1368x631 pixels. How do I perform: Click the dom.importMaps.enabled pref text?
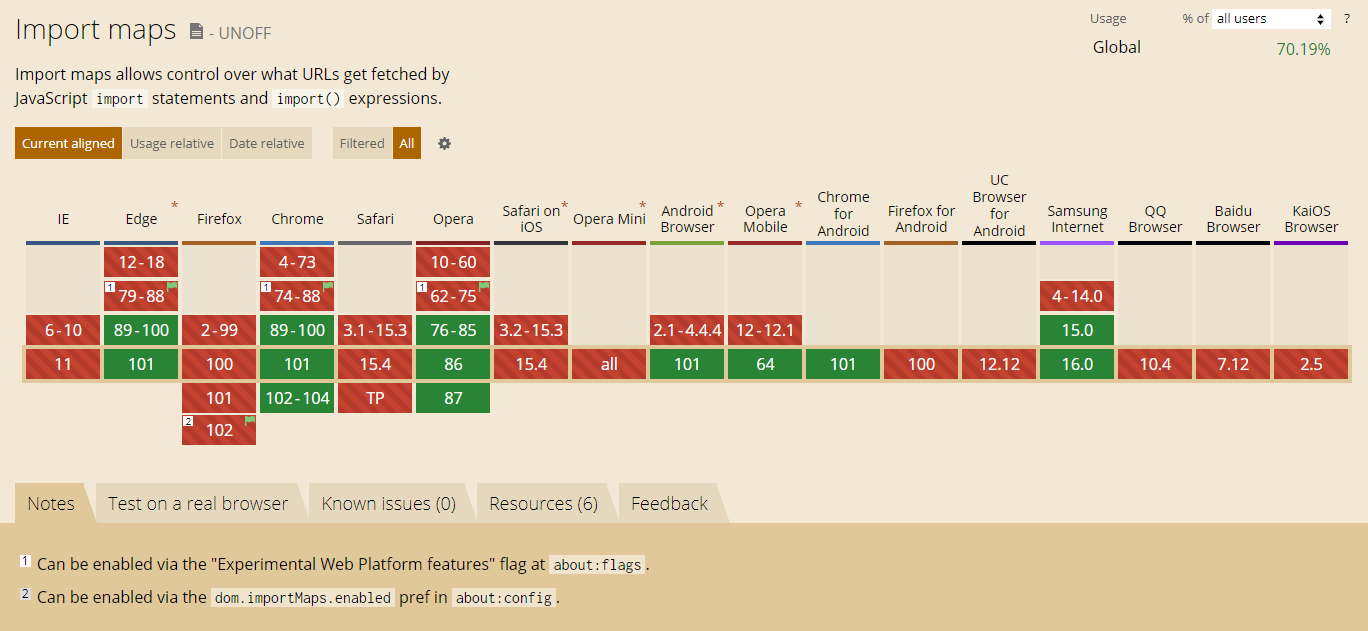pos(302,598)
